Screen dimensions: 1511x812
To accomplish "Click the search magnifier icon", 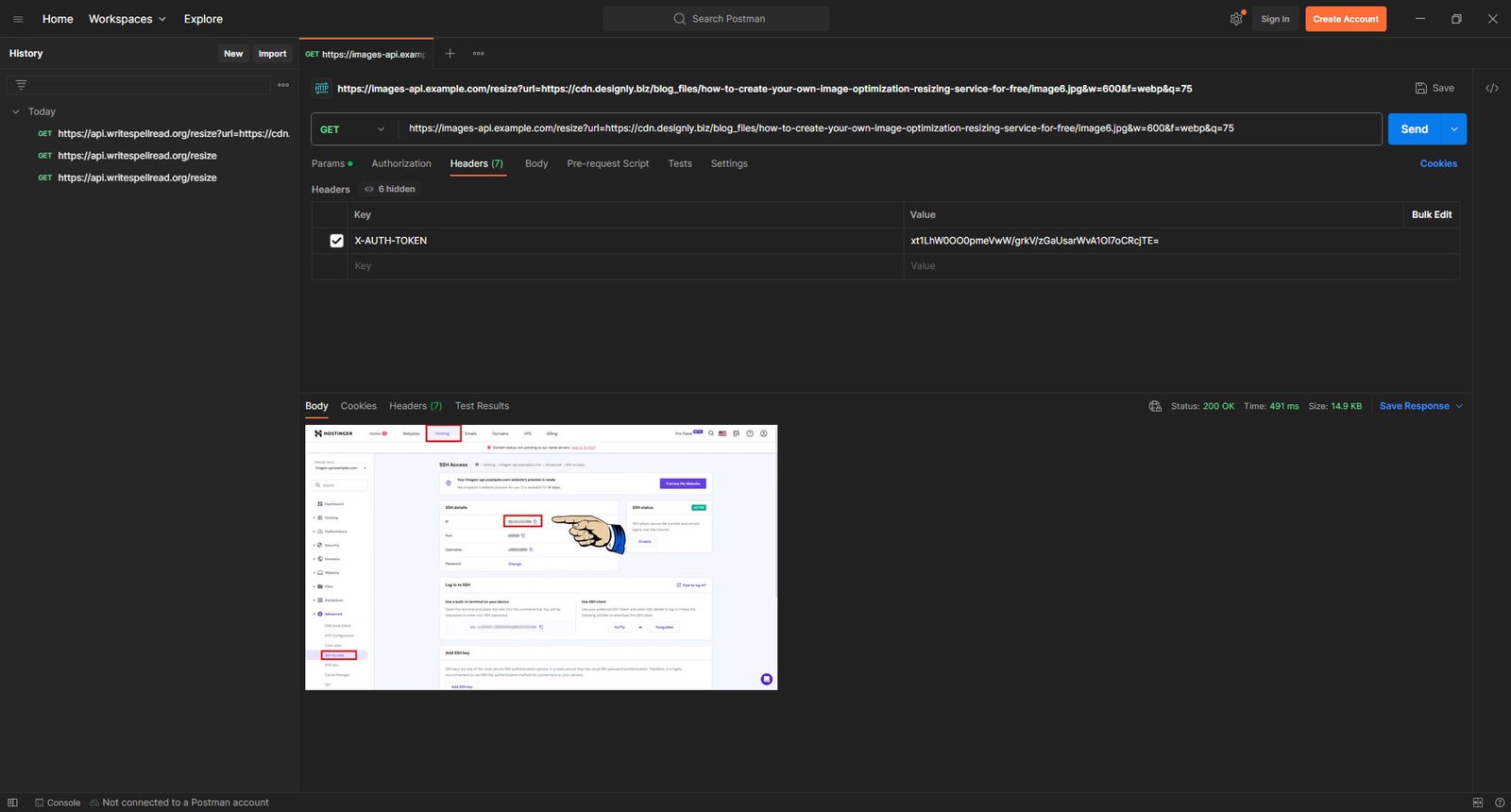I will [x=679, y=19].
